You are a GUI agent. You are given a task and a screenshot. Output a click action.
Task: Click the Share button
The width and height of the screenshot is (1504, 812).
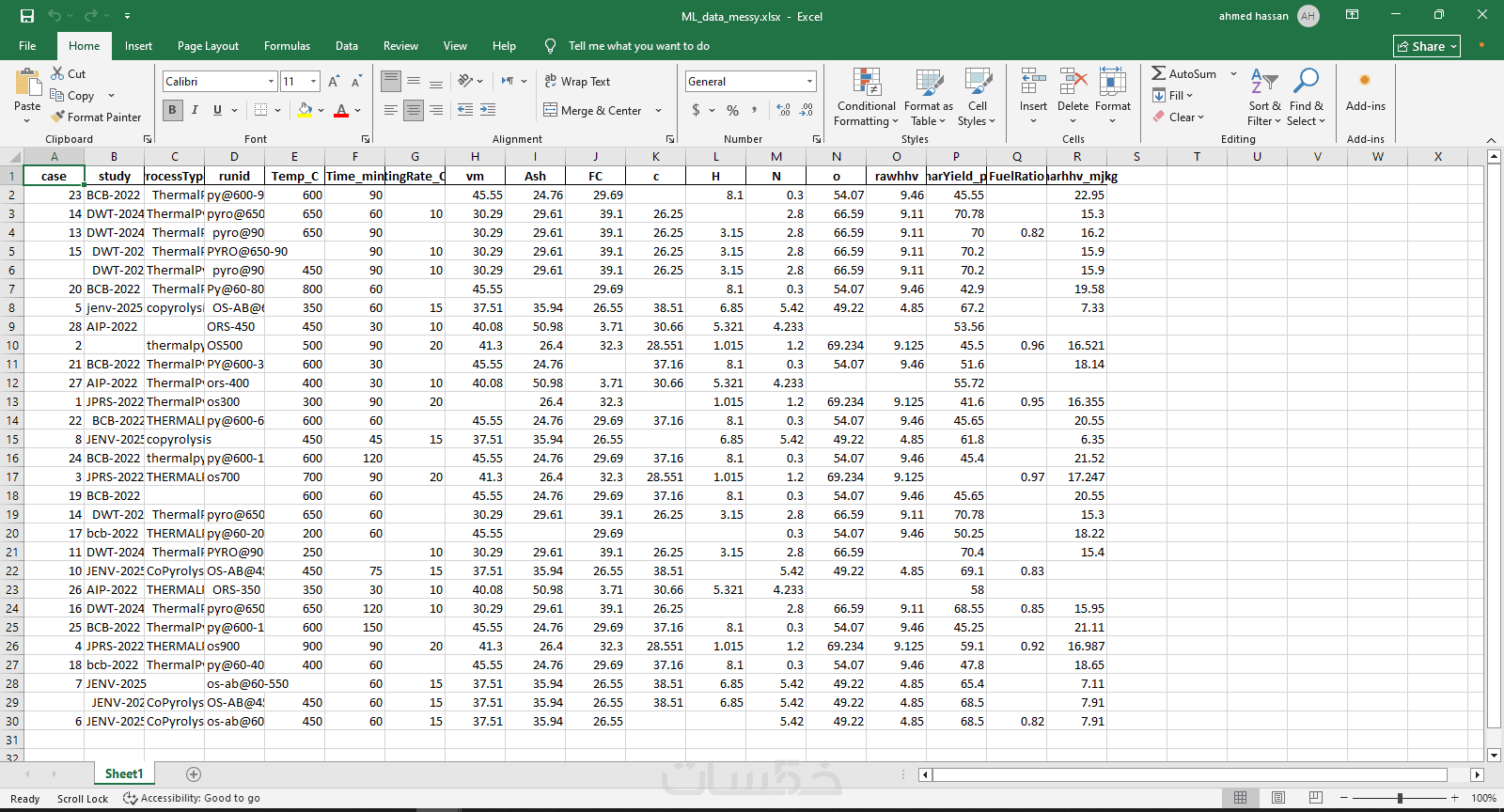pos(1426,46)
